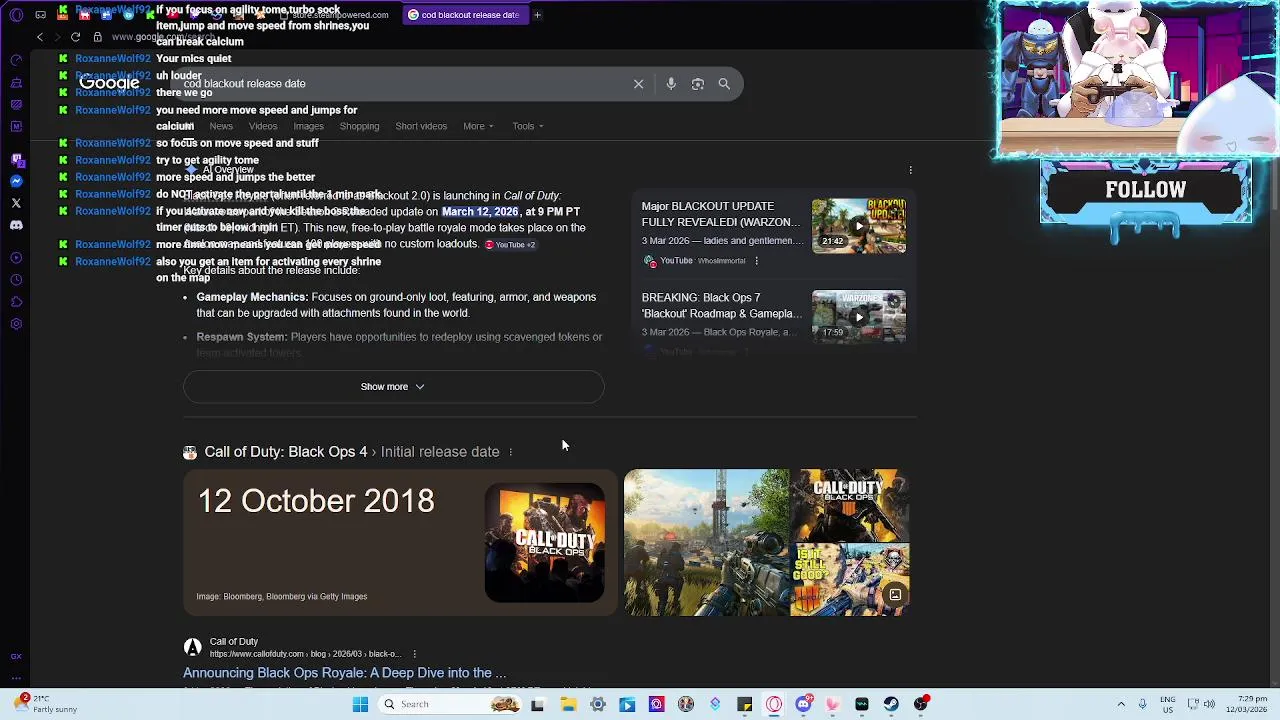Show hidden system tray icons chevron

tap(1121, 704)
